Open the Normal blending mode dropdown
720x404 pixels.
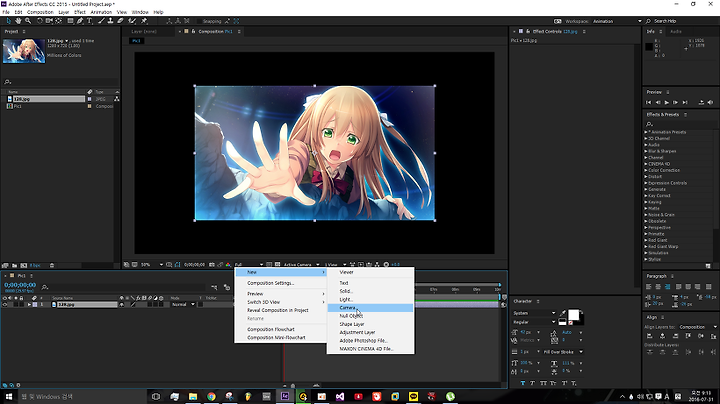[183, 304]
